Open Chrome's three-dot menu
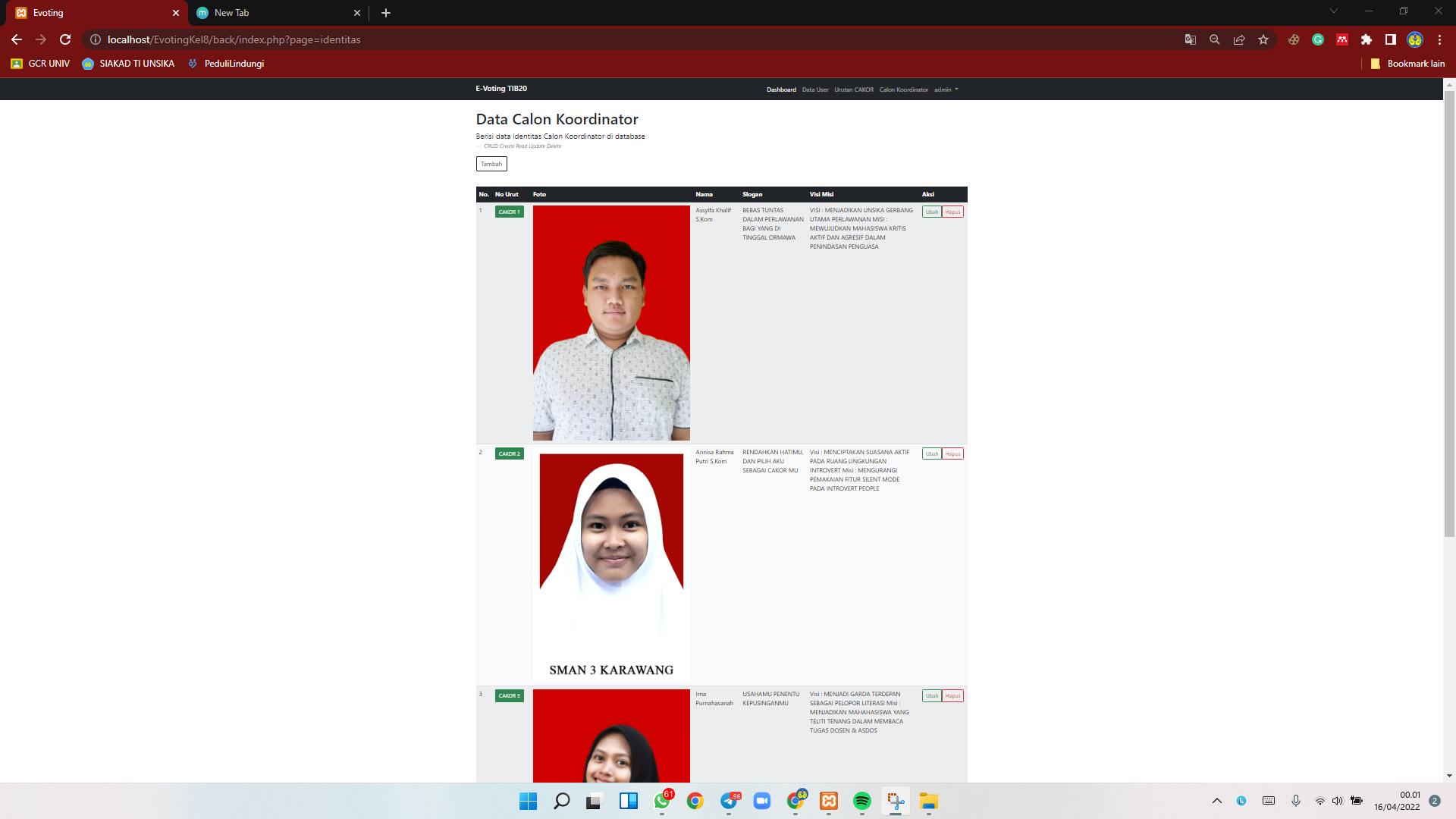 [1439, 39]
